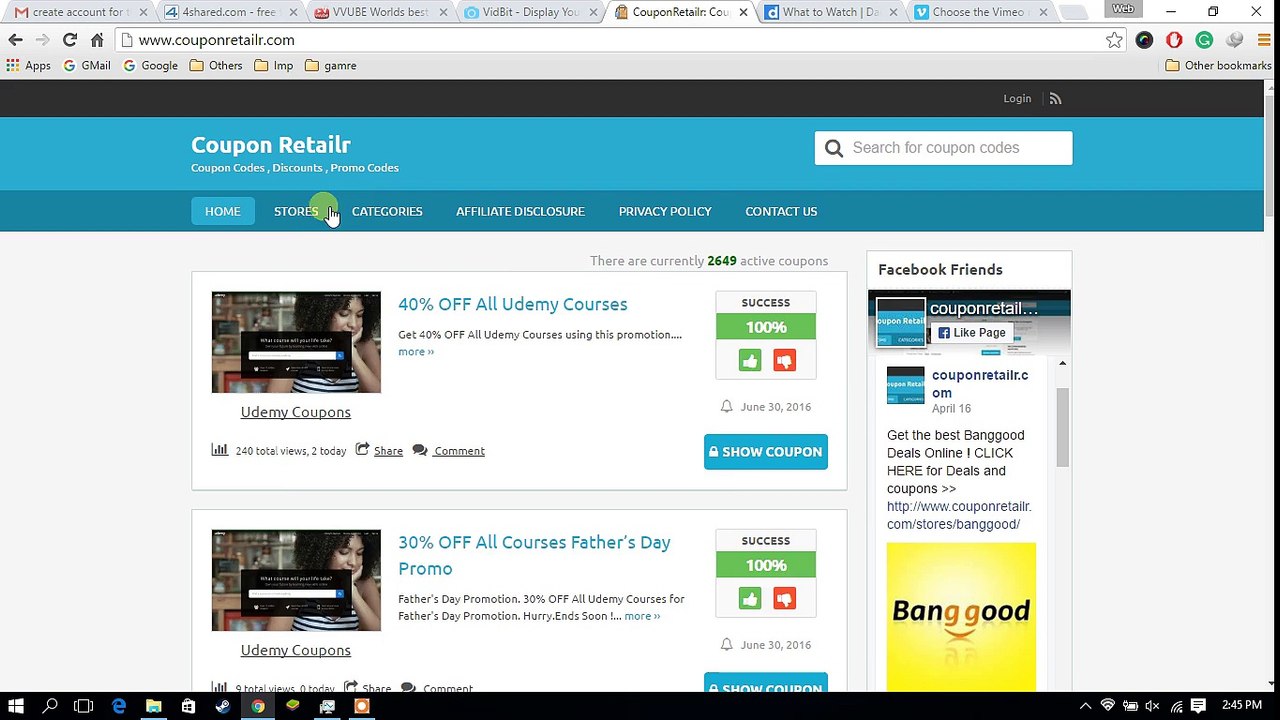The image size is (1280, 720).
Task: Open the couponretailr.com/stores/banggood link
Action: click(959, 515)
